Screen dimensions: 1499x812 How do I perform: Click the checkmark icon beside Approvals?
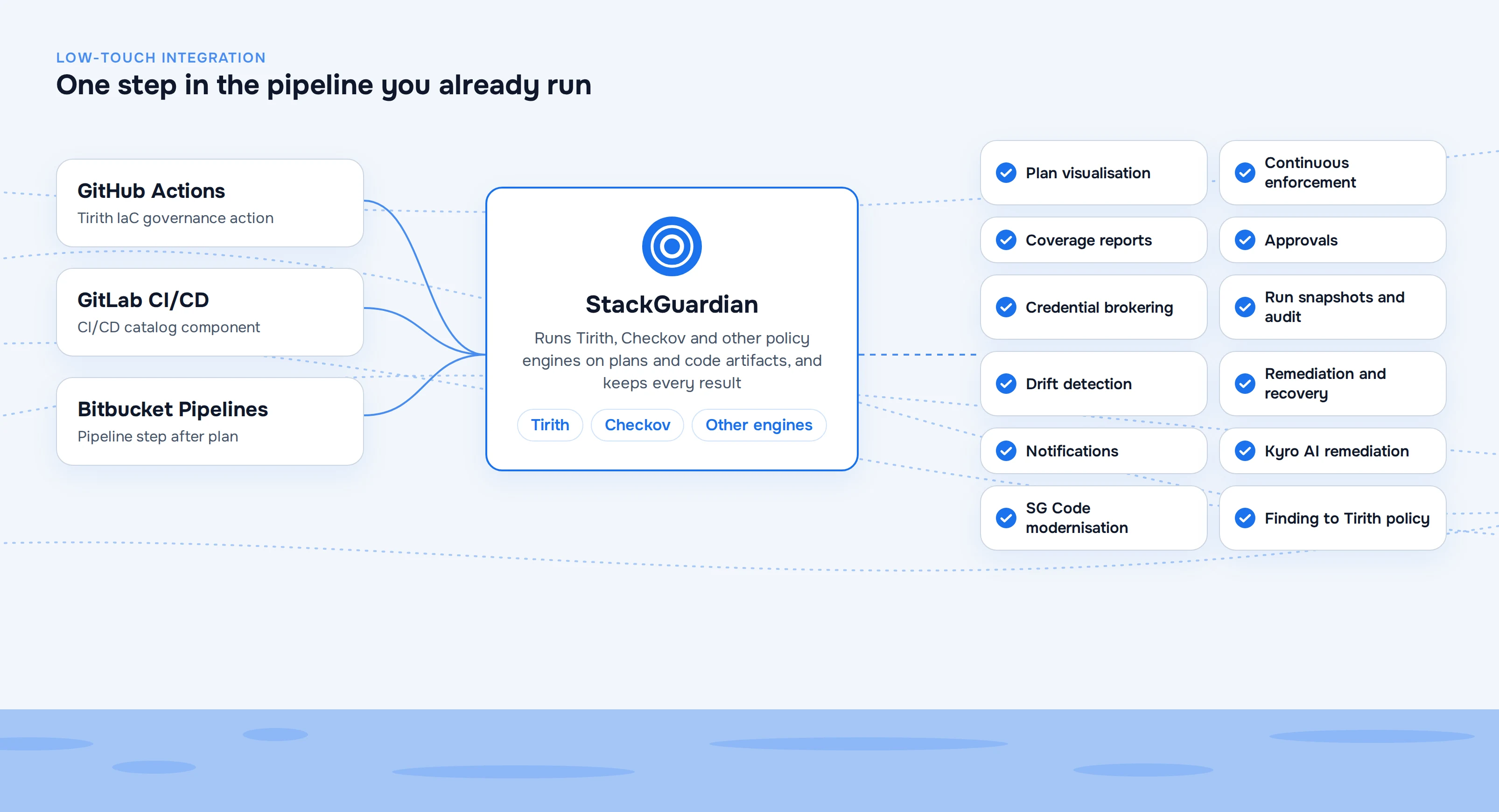click(x=1245, y=240)
